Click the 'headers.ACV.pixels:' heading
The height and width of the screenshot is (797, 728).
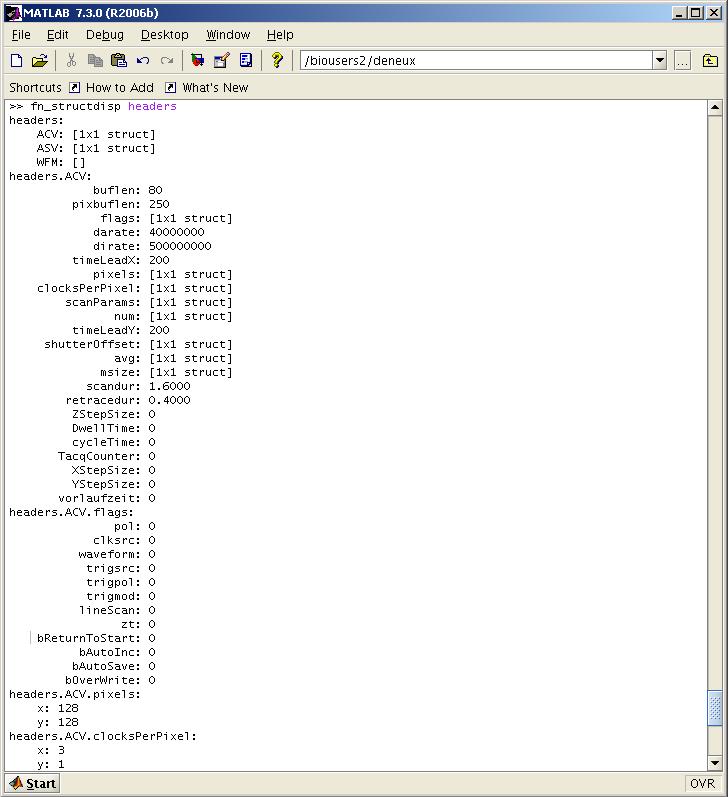click(75, 694)
